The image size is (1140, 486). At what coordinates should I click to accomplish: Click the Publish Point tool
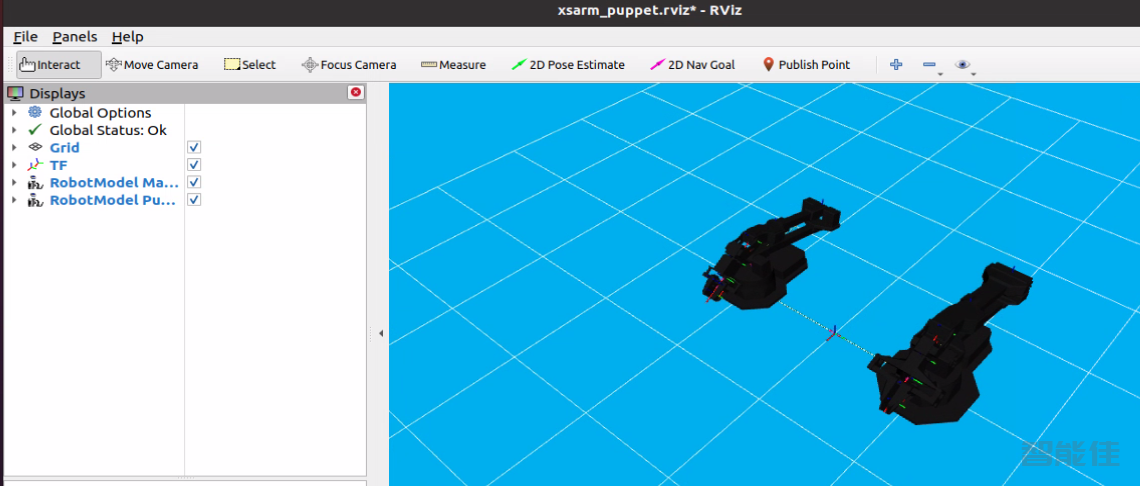(806, 65)
